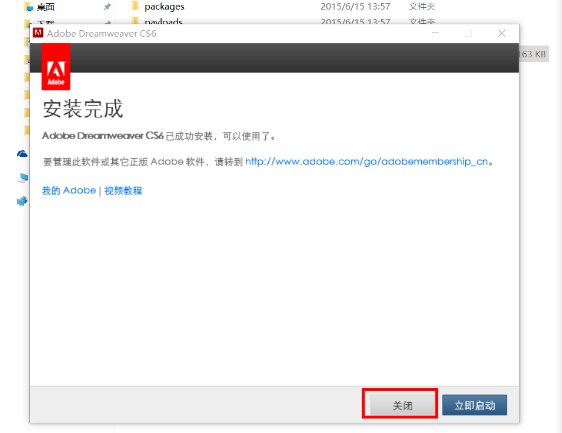Viewport: 562px width, 433px height.
Task: Click the 安装完成 heading
Action: pyautogui.click(x=83, y=109)
